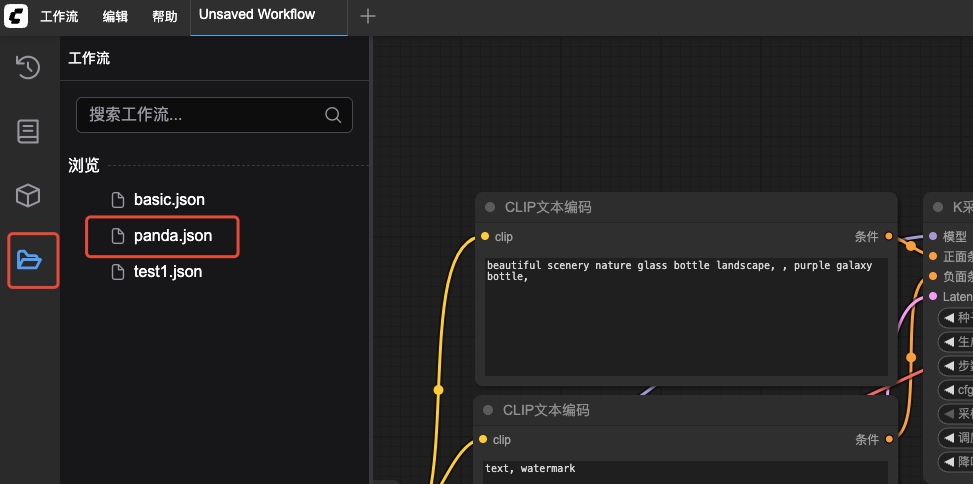Click the upper CLIP文本编码 node title

pos(548,207)
